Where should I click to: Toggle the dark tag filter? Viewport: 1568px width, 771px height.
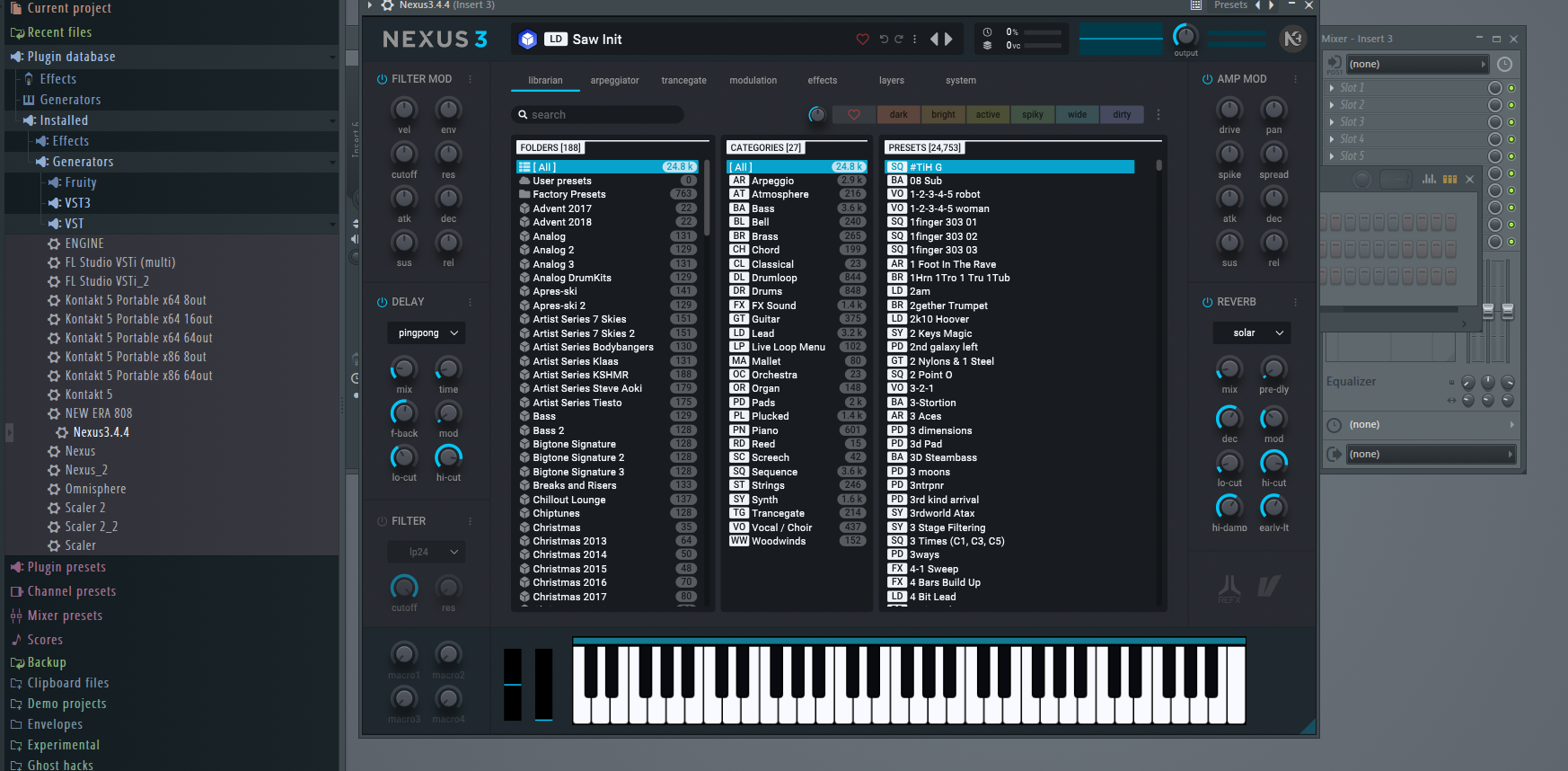point(899,115)
